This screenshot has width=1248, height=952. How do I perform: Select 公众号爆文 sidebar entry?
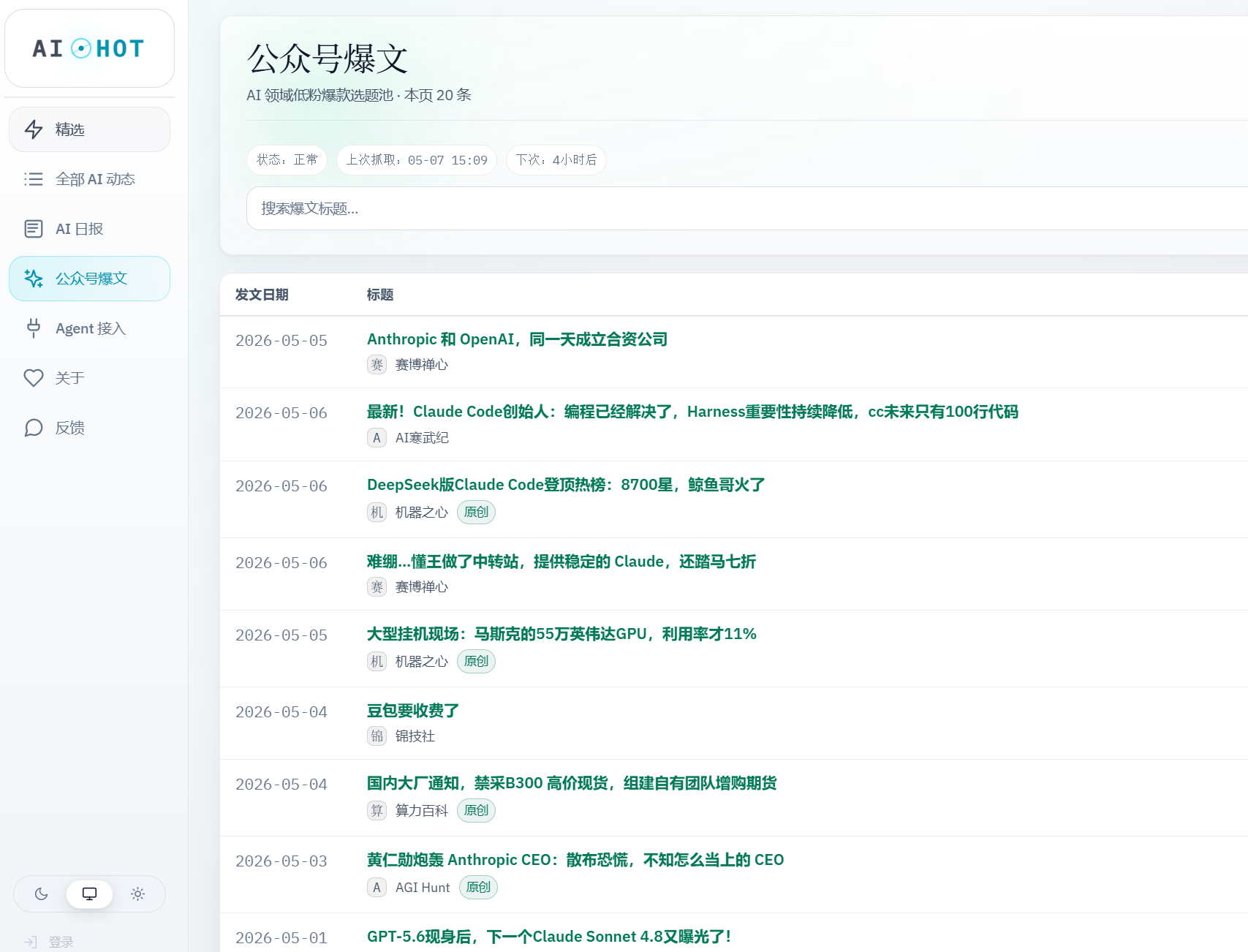89,279
